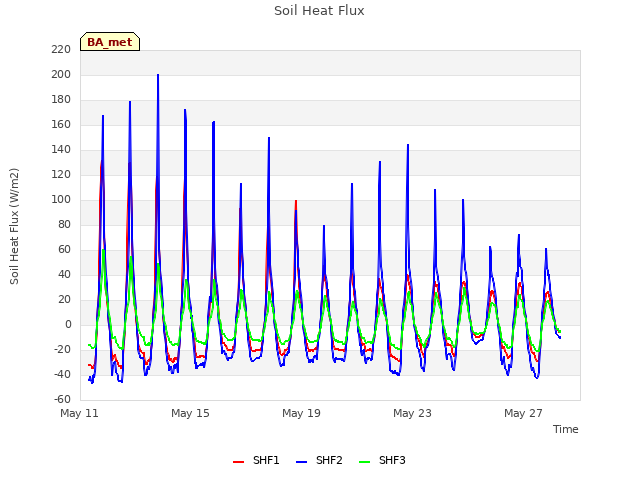The image size is (640, 480).
Task: Toggle the SHF2 legend entry
Action: 319,460
